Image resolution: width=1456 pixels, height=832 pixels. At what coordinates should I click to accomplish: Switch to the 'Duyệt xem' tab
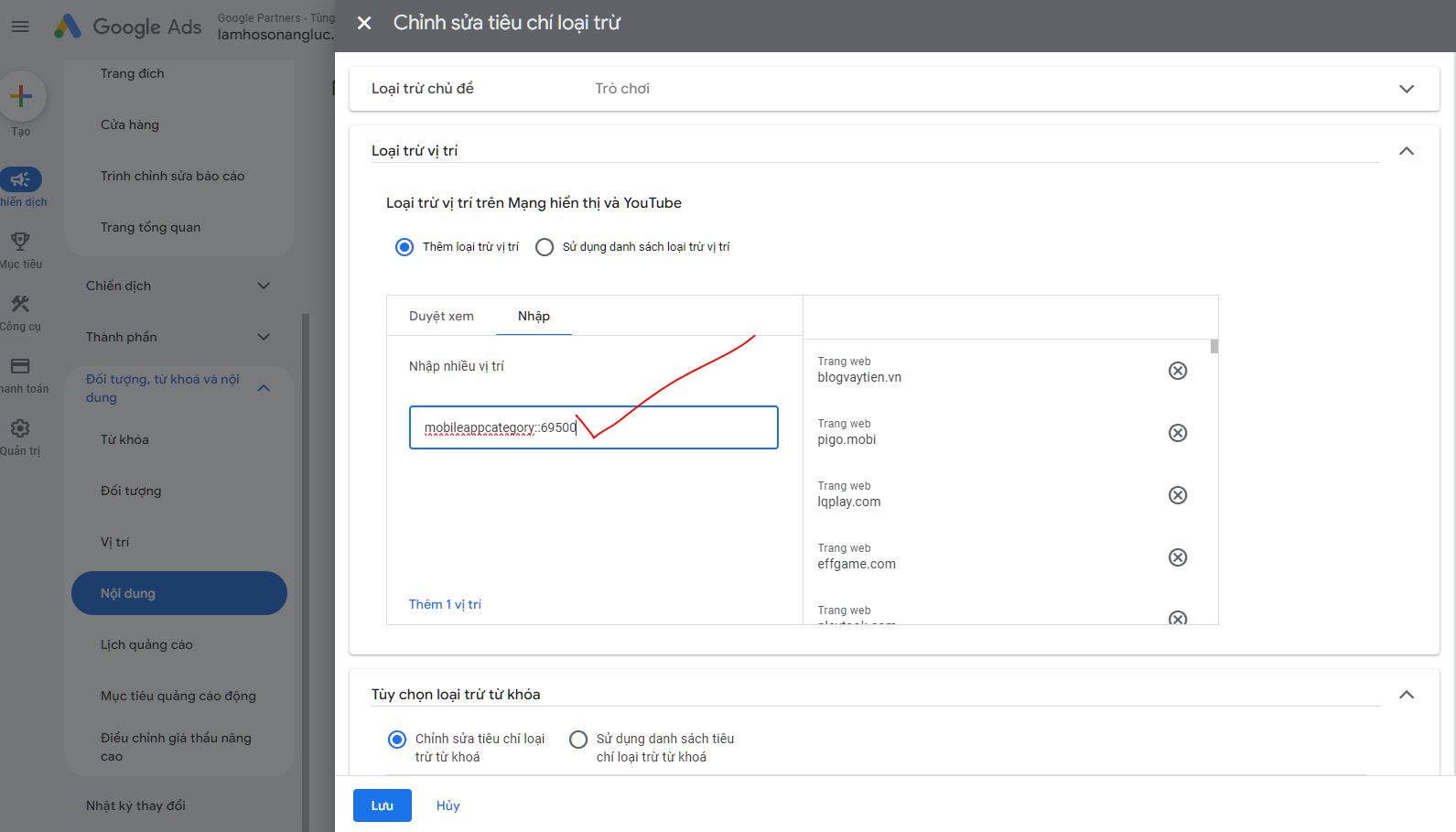(441, 316)
